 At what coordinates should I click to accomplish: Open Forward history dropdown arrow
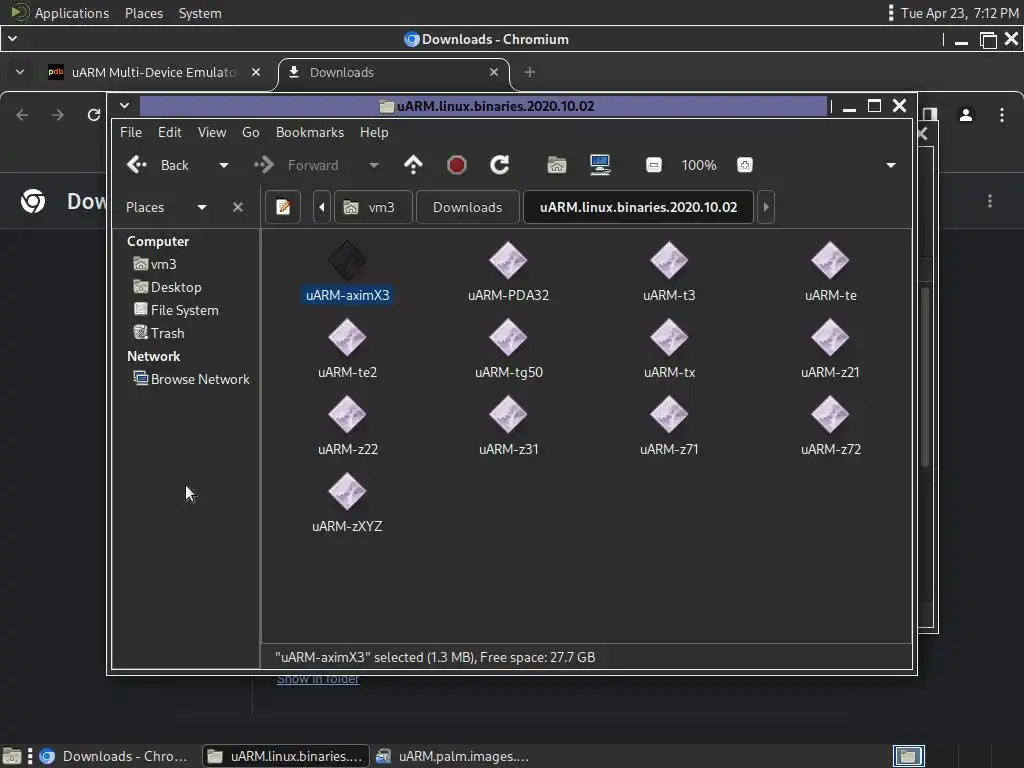[374, 165]
